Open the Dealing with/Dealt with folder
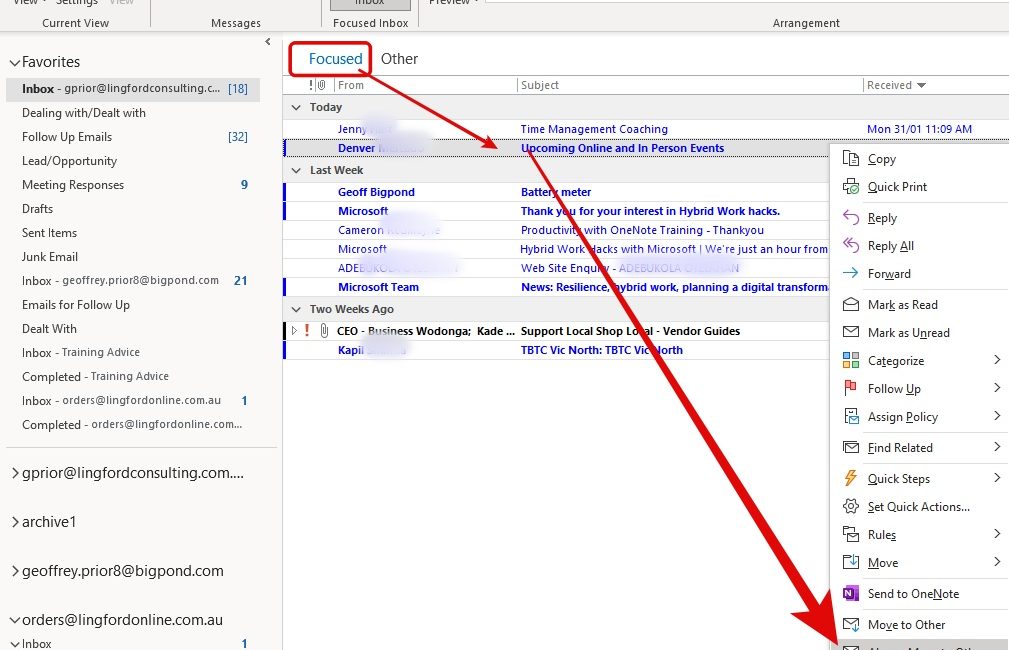 tap(84, 113)
